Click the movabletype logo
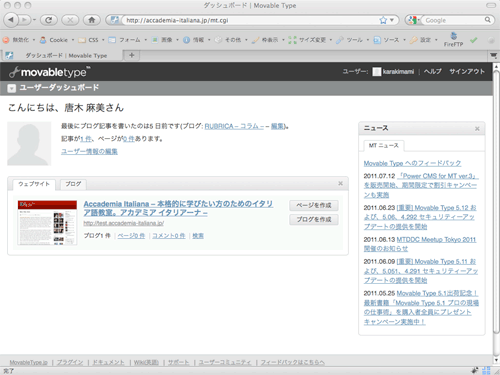Viewport: 500px width, 375px height. pyautogui.click(x=49, y=72)
